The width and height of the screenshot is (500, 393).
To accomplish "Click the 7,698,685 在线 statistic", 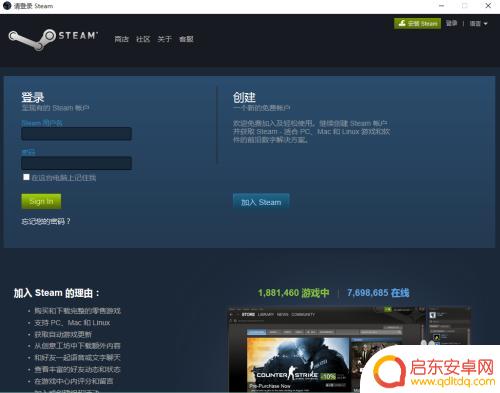I will point(378,293).
